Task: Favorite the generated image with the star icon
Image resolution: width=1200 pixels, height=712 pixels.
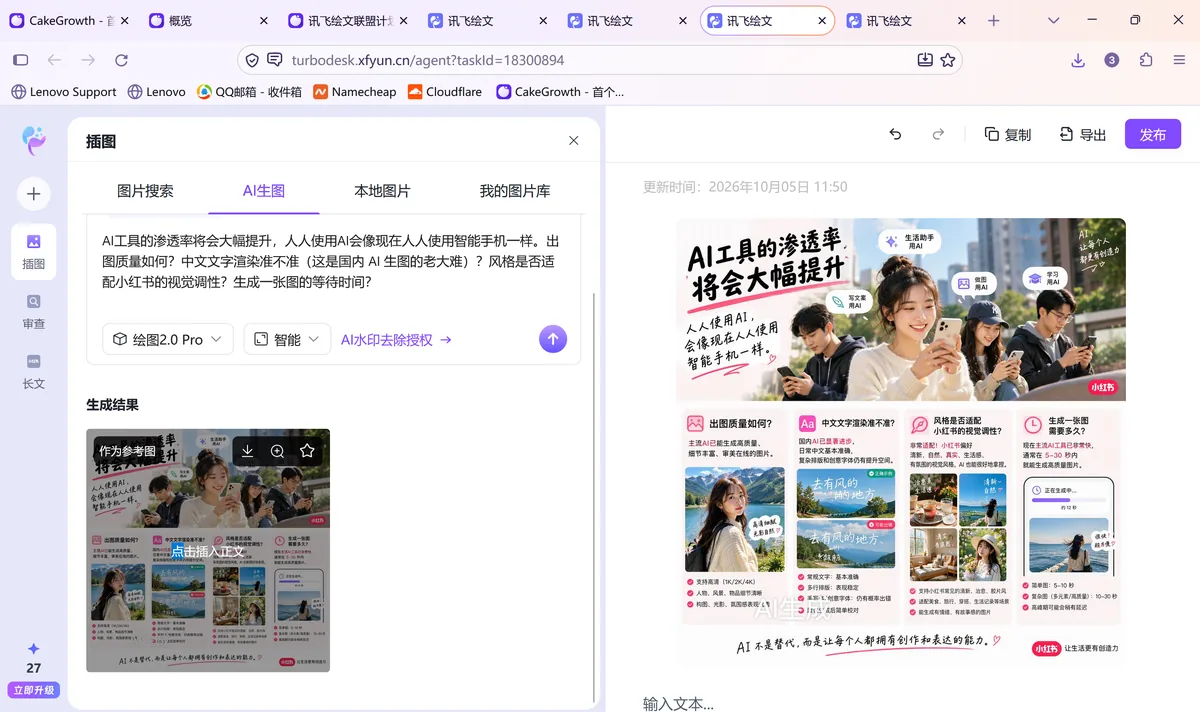Action: 307,451
